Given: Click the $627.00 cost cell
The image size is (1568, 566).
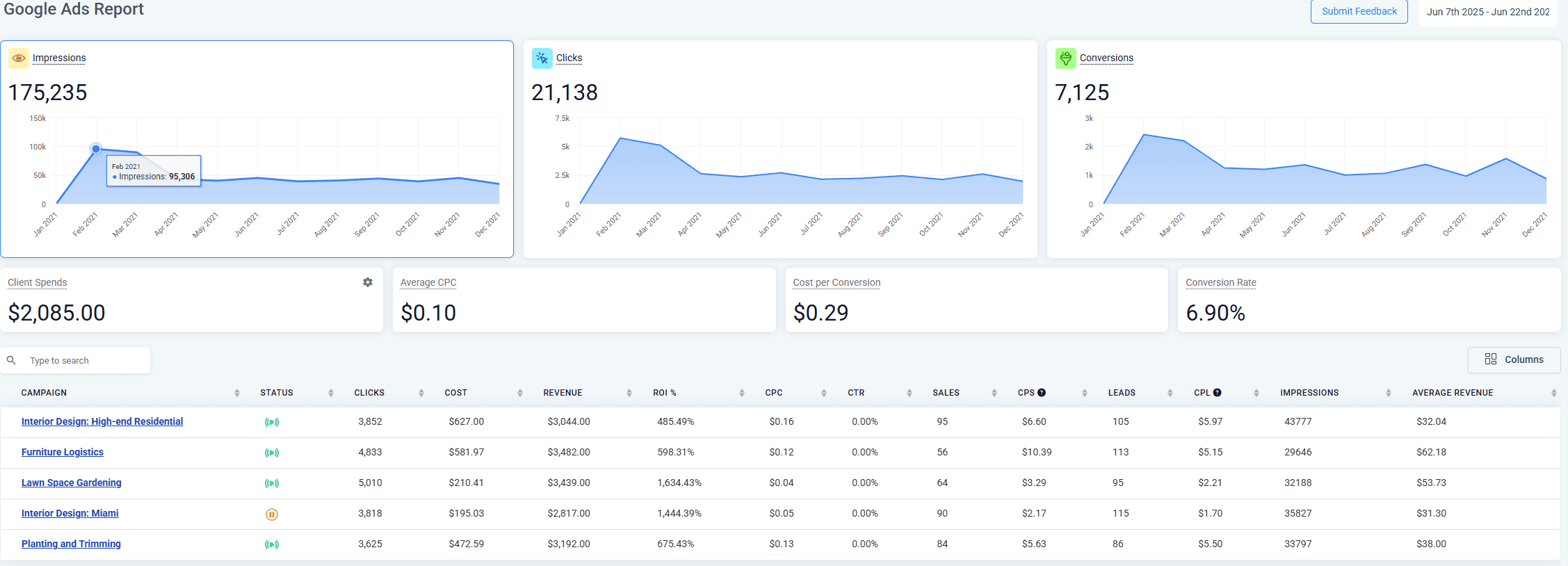Looking at the screenshot, I should click(467, 421).
